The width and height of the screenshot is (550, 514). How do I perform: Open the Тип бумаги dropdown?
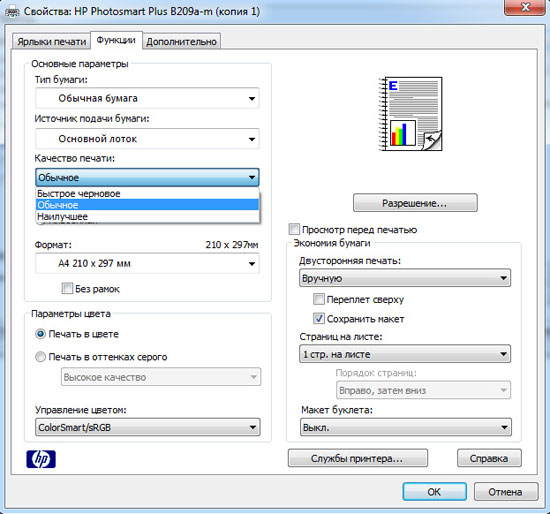click(x=147, y=98)
